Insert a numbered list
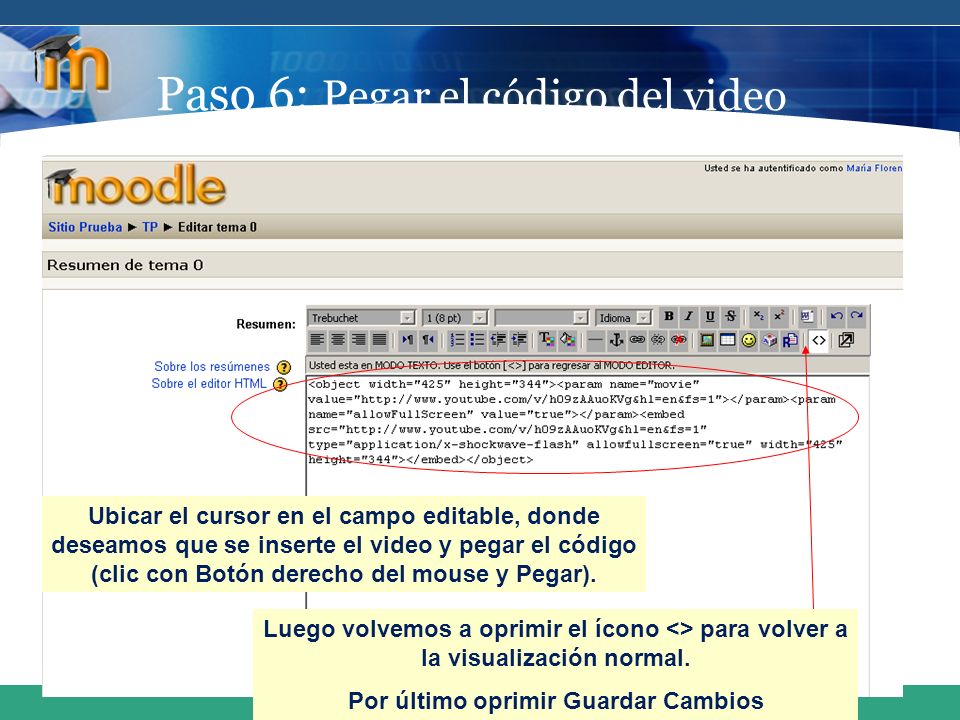This screenshot has width=960, height=720. tap(457, 340)
